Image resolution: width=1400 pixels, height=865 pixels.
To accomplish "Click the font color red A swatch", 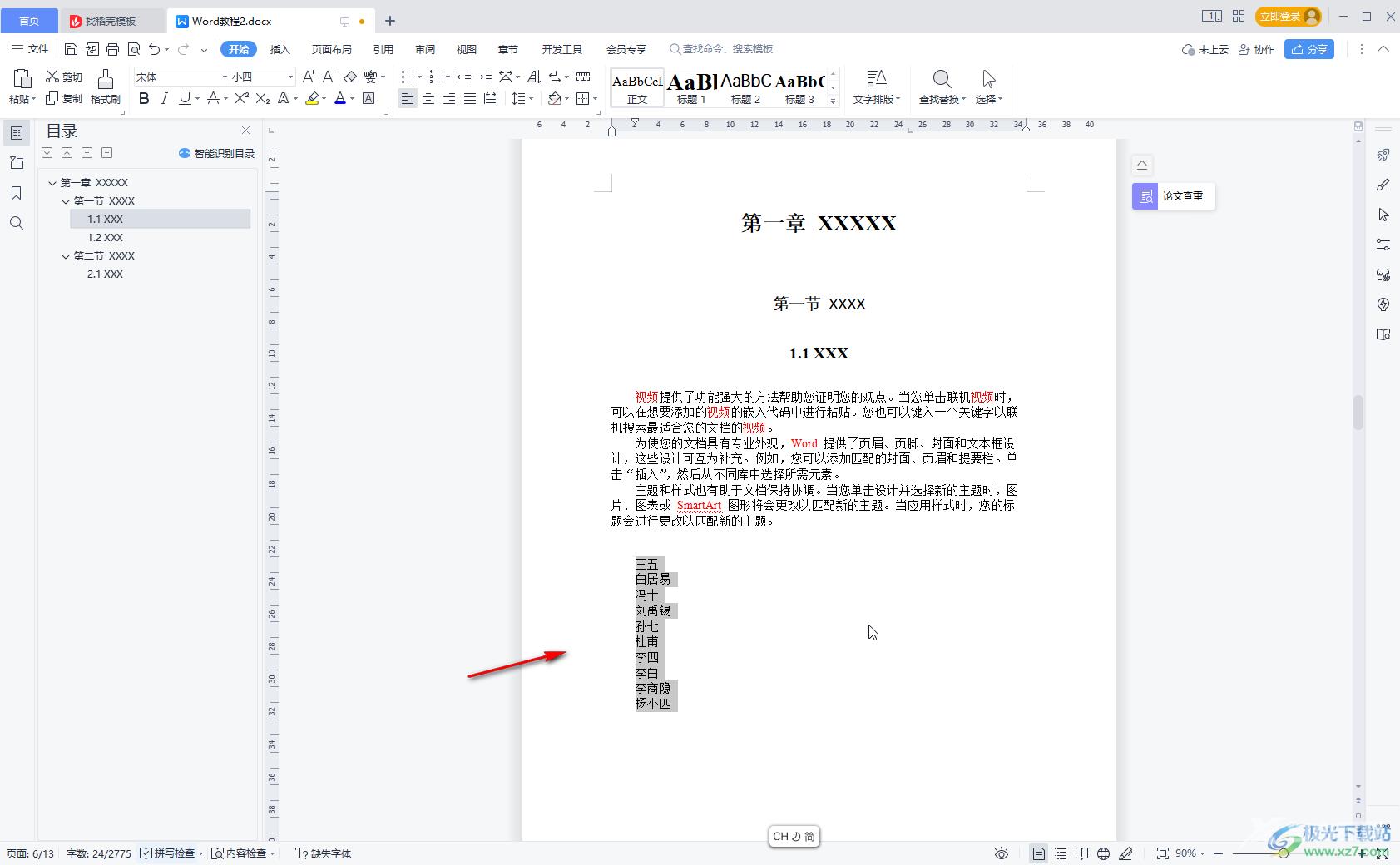I will [339, 98].
